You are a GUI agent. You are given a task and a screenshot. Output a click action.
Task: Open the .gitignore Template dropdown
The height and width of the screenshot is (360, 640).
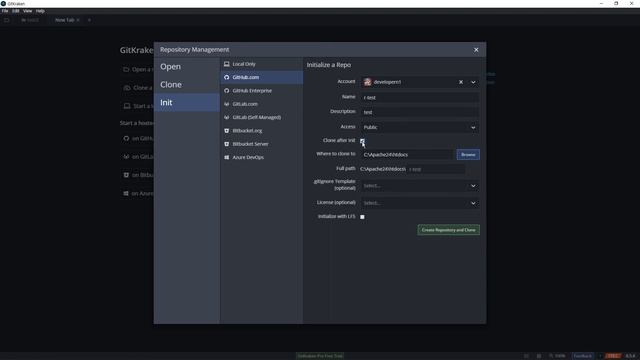coord(420,186)
